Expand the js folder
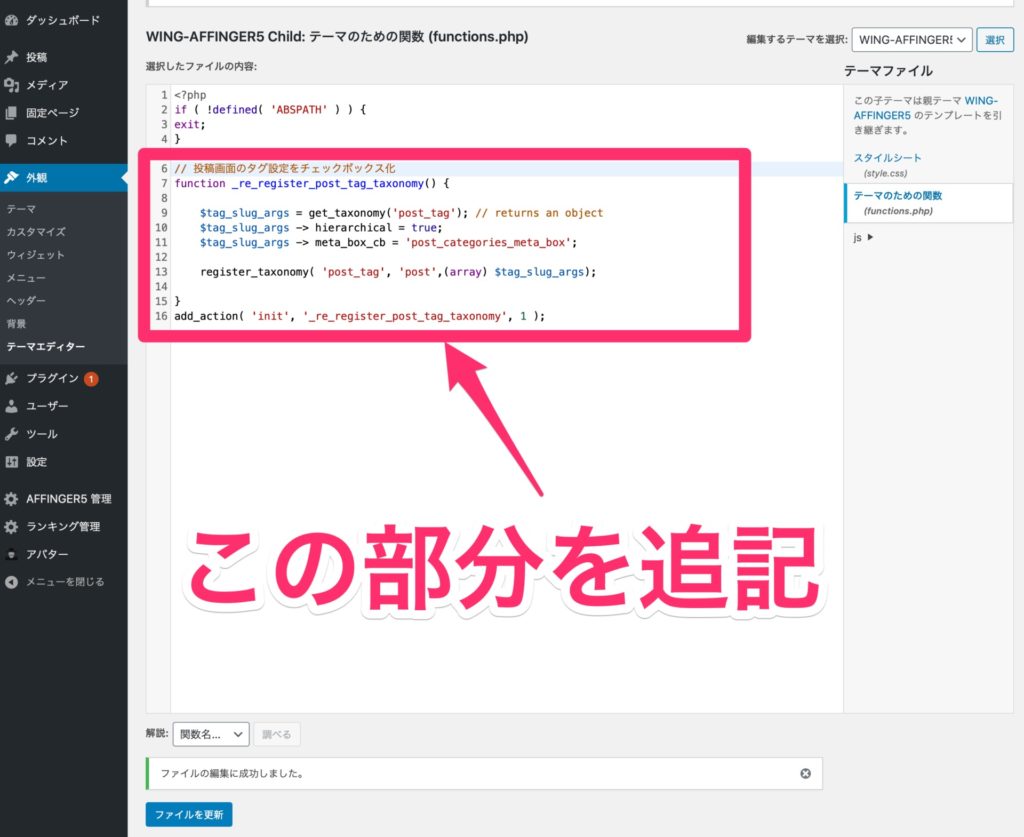This screenshot has height=837, width=1024. tap(863, 238)
